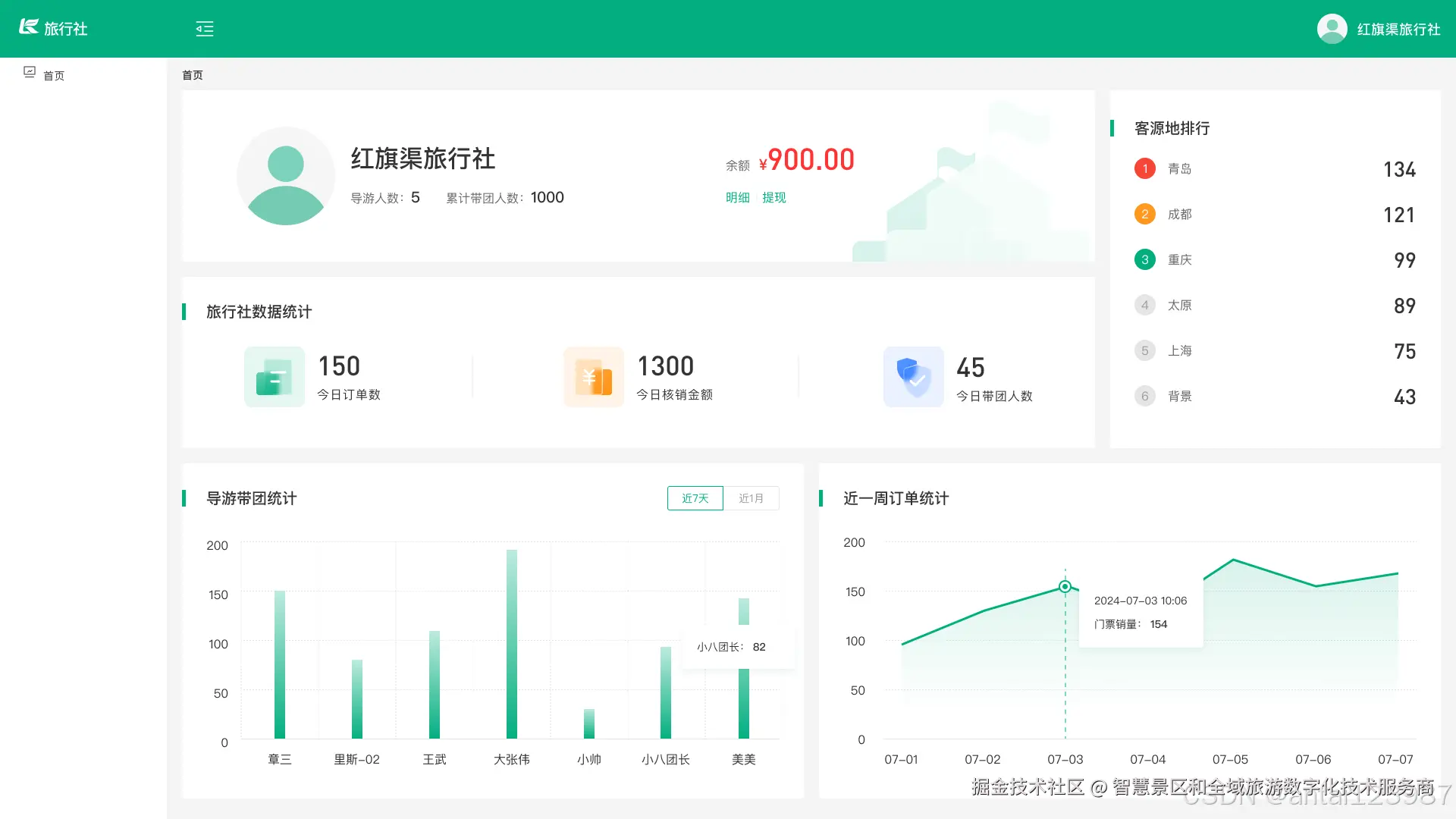Click the green 今日订单数 folder icon
The width and height of the screenshot is (1456, 819).
[x=274, y=377]
